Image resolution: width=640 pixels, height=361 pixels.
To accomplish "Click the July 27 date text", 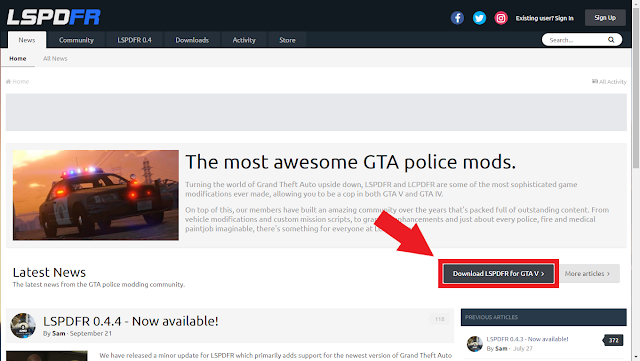I will pyautogui.click(x=523, y=348).
